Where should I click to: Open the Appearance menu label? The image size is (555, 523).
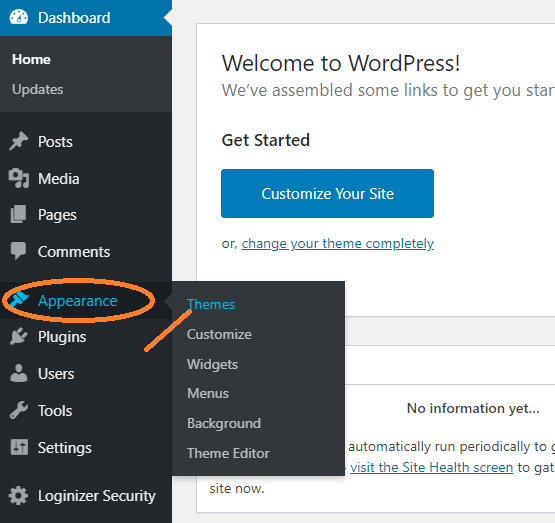[78, 301]
